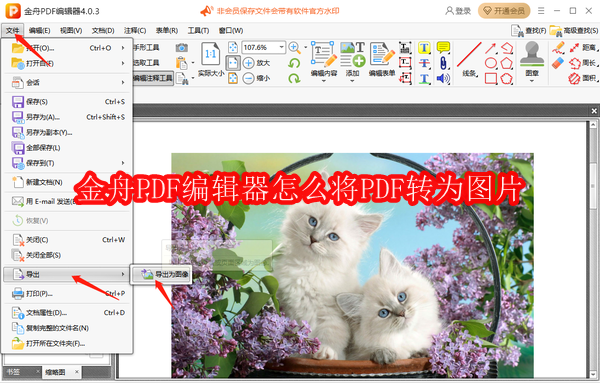Select the pencil freehand drawing tool

click(x=559, y=48)
